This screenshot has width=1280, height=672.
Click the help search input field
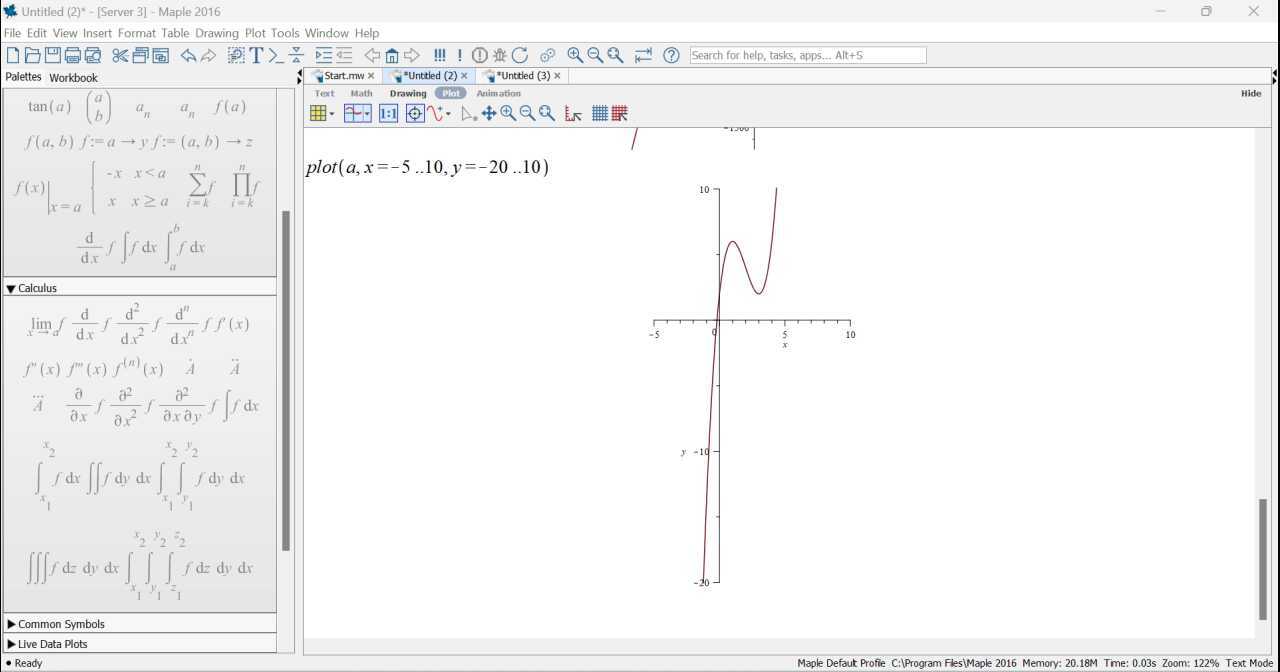pos(807,56)
